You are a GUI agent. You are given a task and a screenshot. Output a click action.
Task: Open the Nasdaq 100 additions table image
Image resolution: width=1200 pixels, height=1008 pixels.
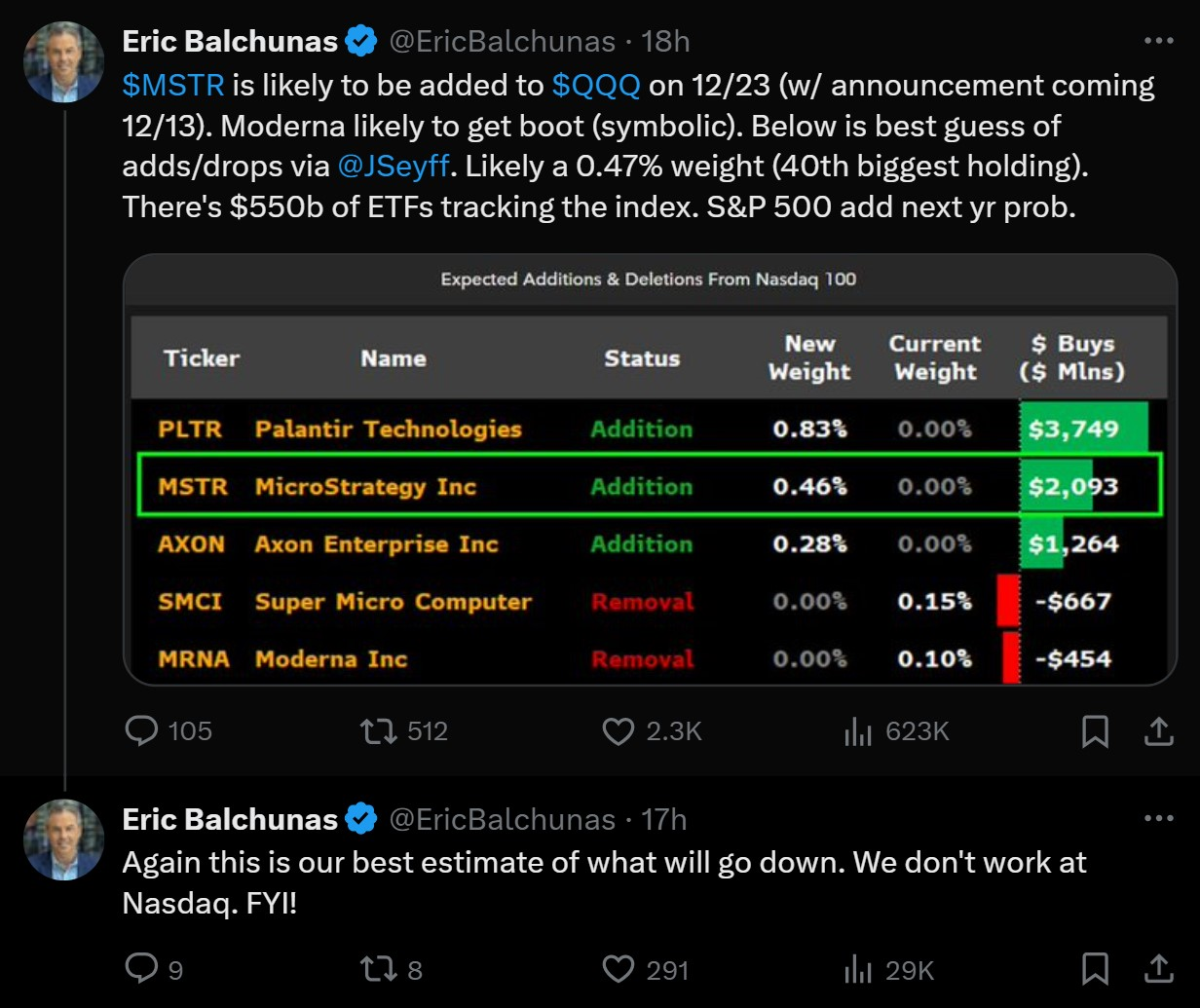(650, 469)
